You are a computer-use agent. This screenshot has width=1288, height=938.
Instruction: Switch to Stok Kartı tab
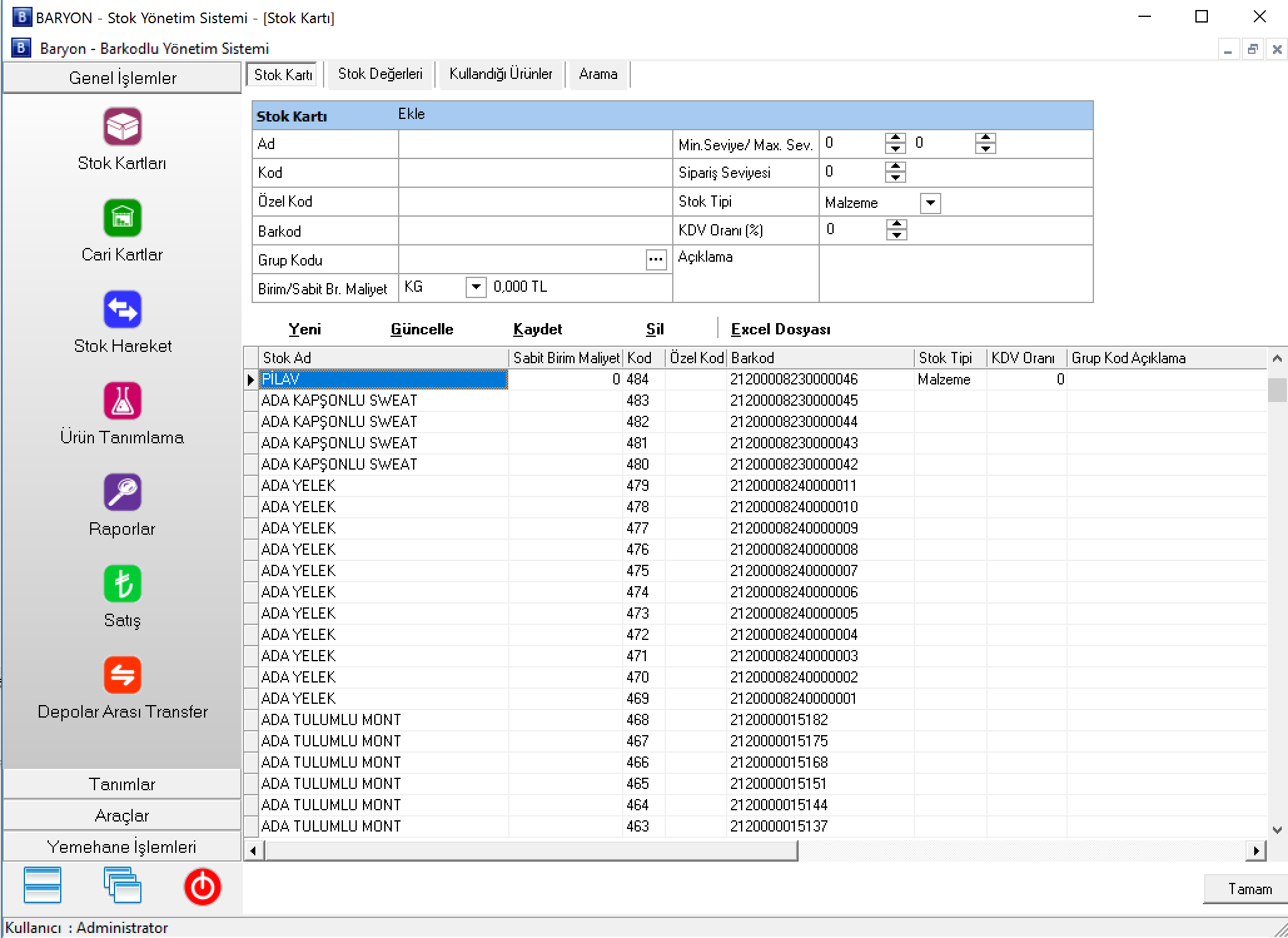click(x=283, y=75)
